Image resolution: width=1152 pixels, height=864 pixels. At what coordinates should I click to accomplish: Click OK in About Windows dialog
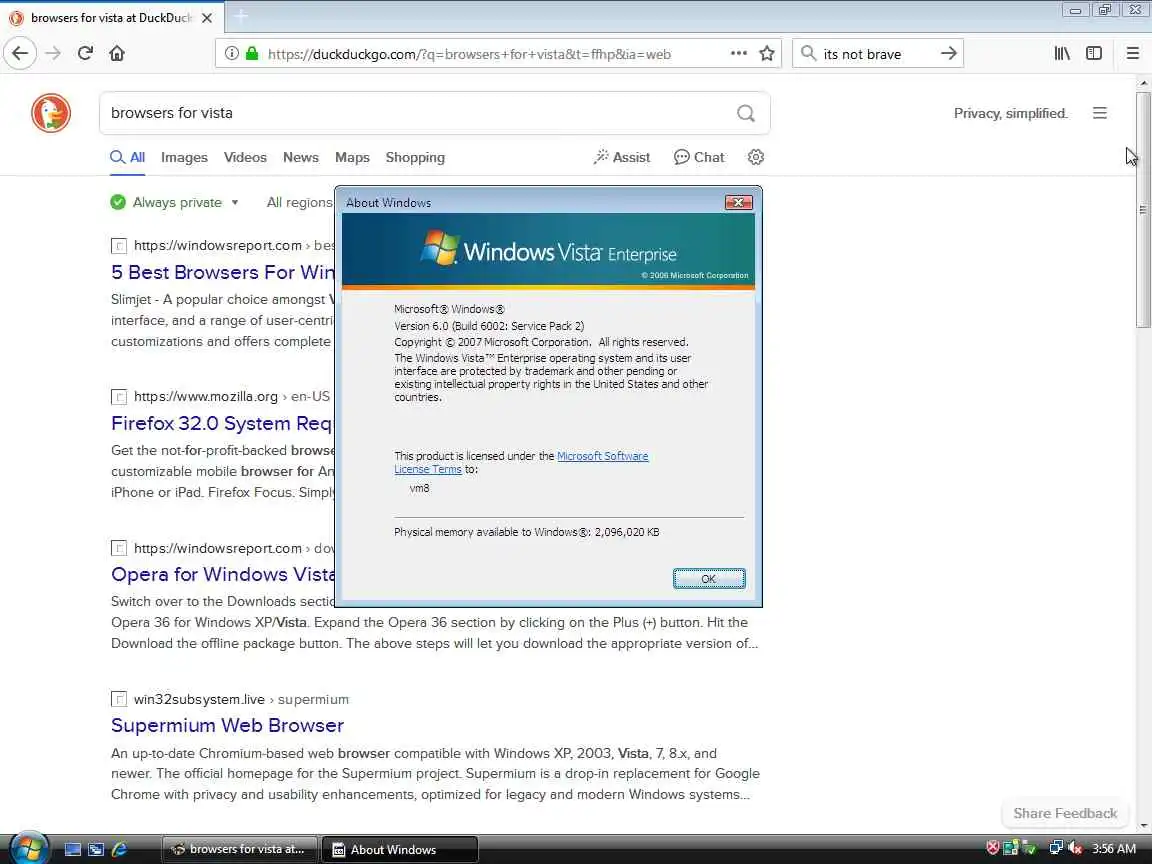pos(708,579)
